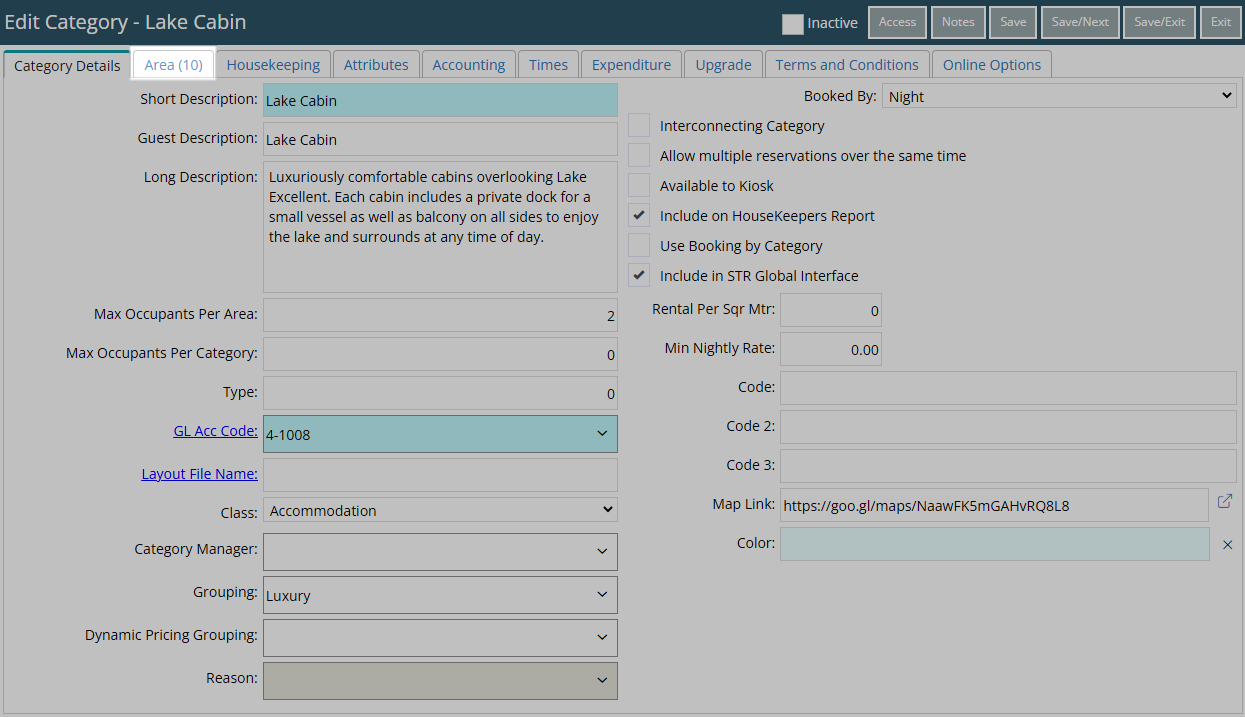Pick a color in the Color swatch field
This screenshot has height=717, width=1245.
click(x=994, y=544)
